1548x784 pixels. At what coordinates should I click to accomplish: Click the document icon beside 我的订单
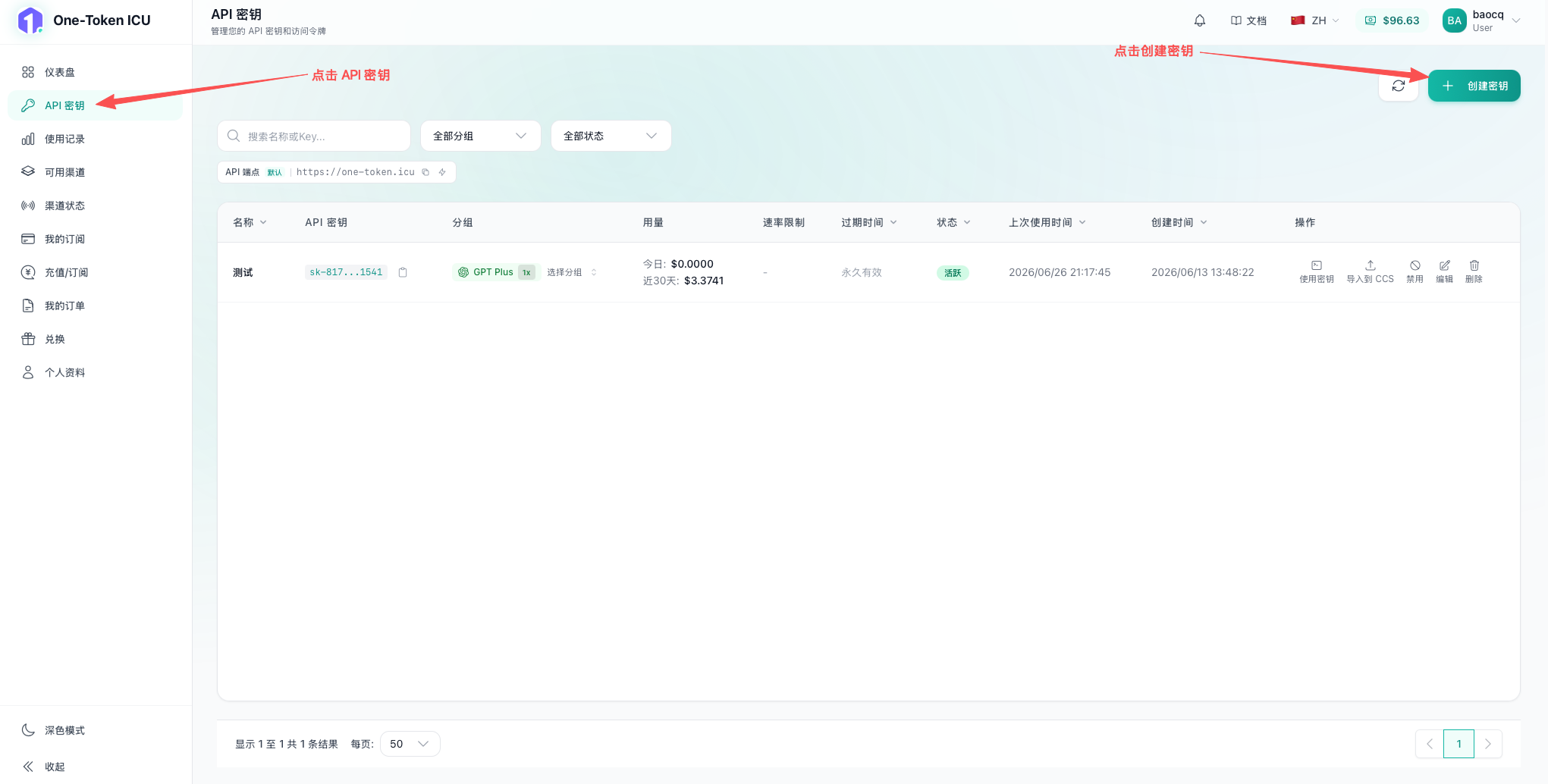coord(28,306)
